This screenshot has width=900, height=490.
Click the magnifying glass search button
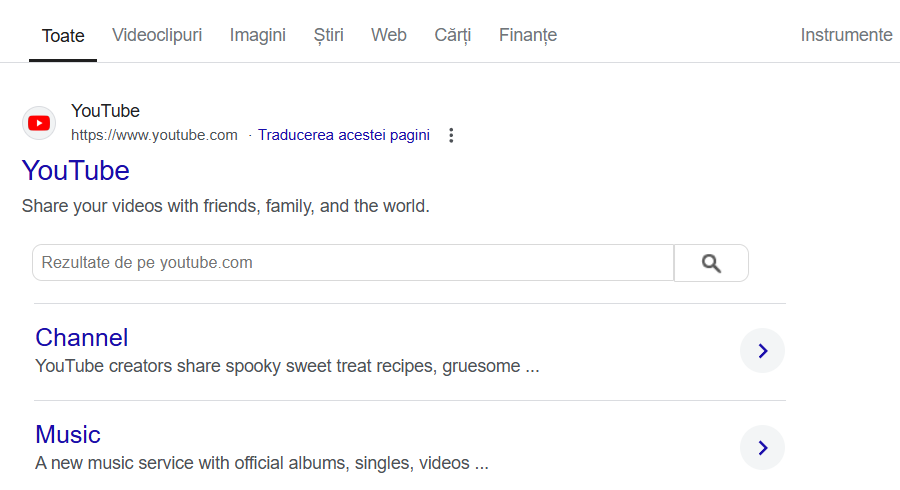tap(711, 263)
